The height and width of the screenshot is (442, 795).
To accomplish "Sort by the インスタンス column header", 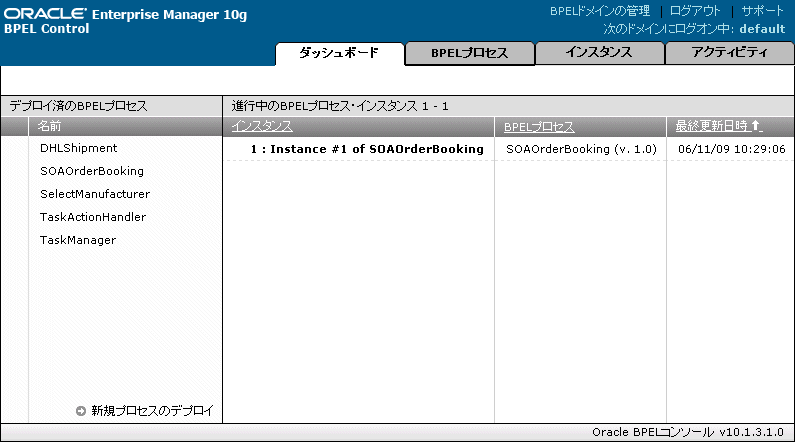I will click(x=262, y=126).
